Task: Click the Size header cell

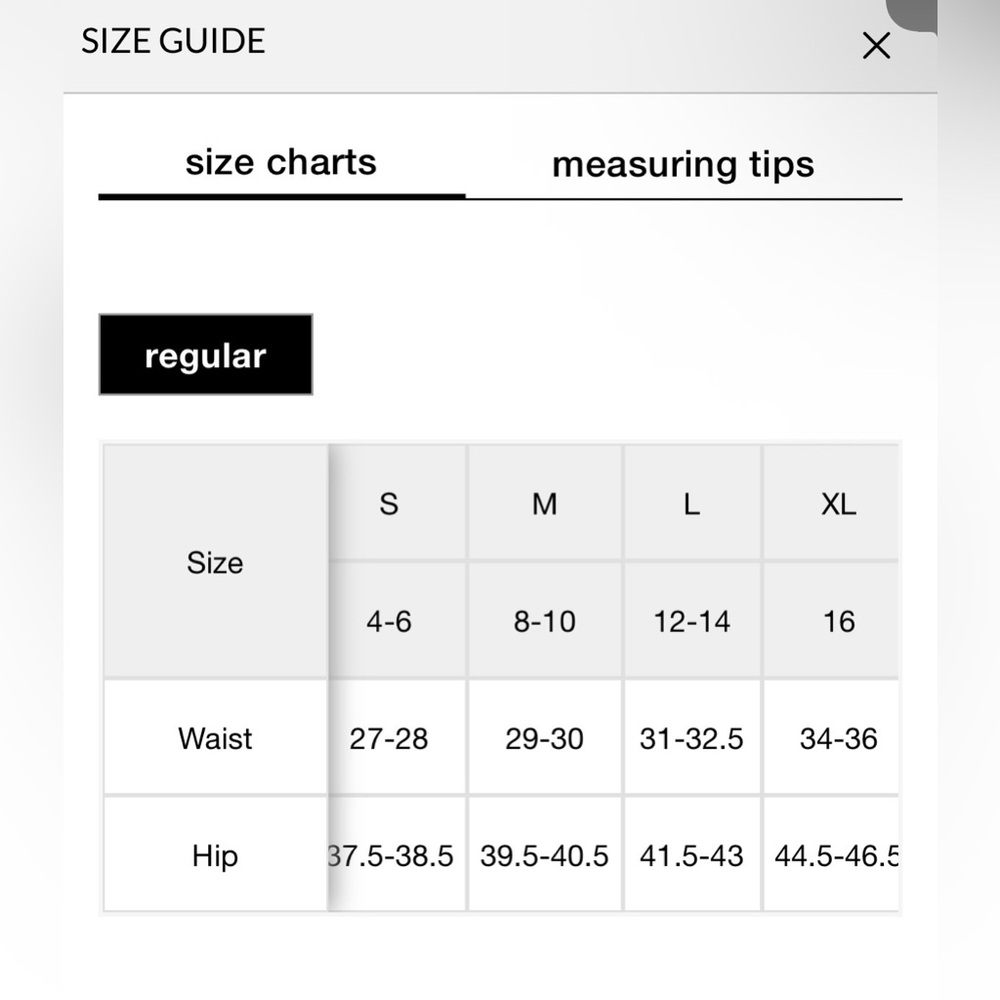Action: (x=216, y=562)
